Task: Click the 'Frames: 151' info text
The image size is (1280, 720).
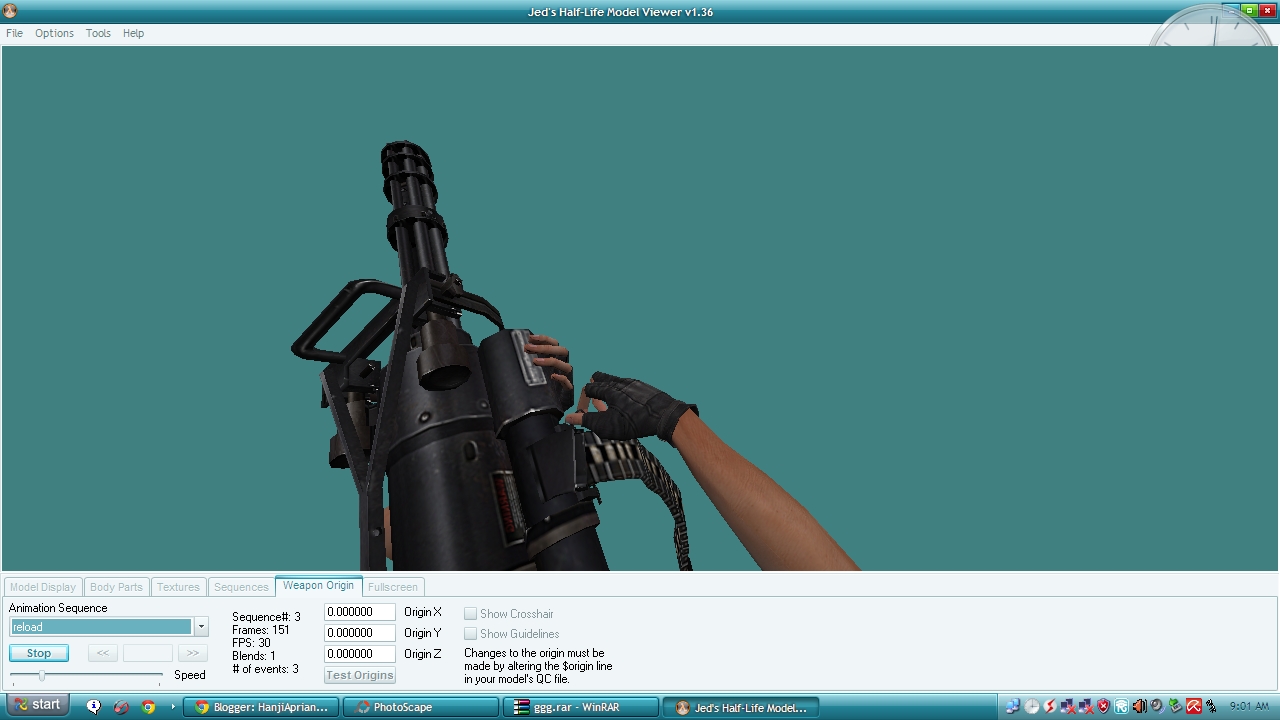Action: [261, 630]
